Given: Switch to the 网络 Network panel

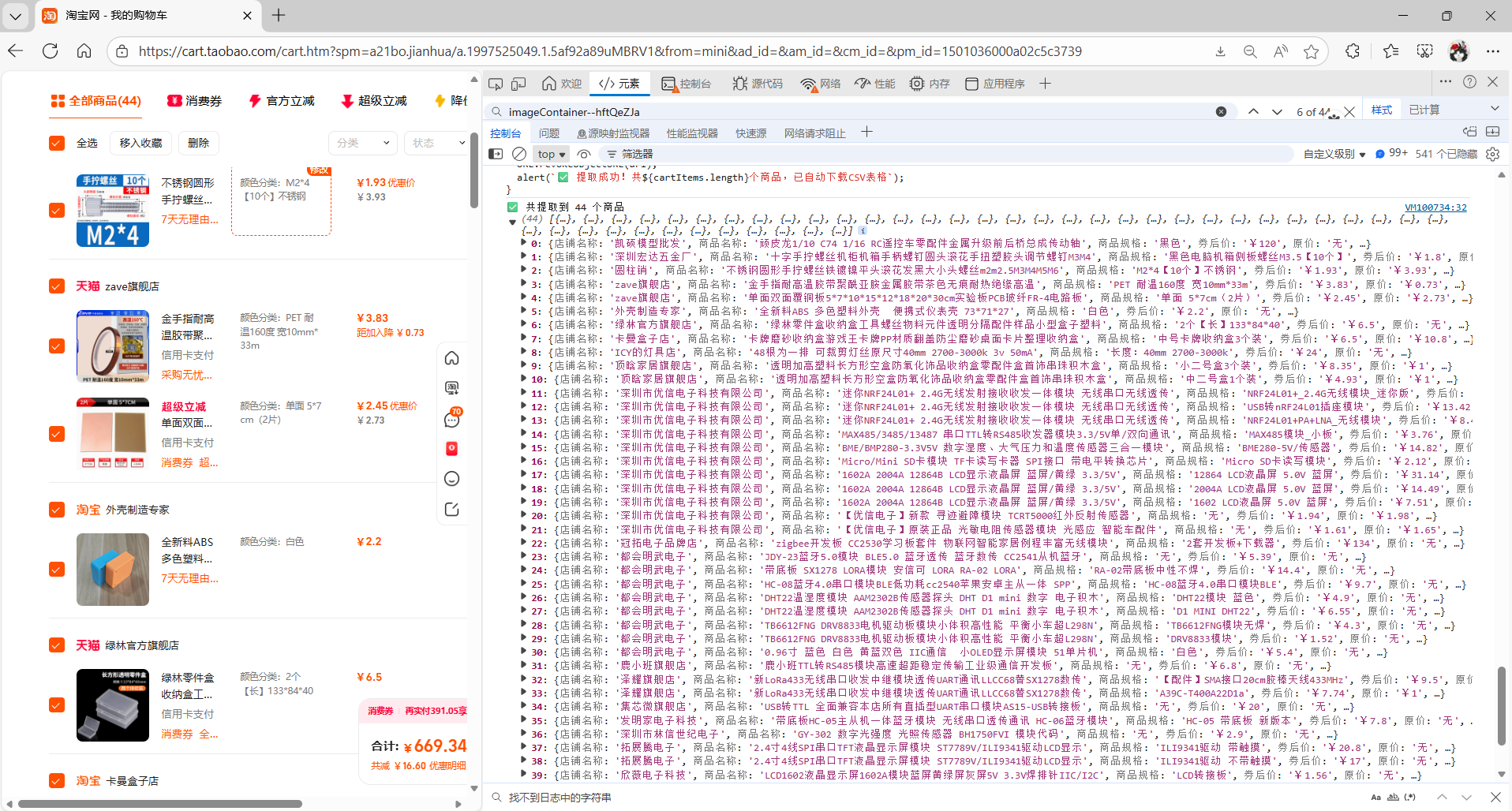Looking at the screenshot, I should click(821, 84).
